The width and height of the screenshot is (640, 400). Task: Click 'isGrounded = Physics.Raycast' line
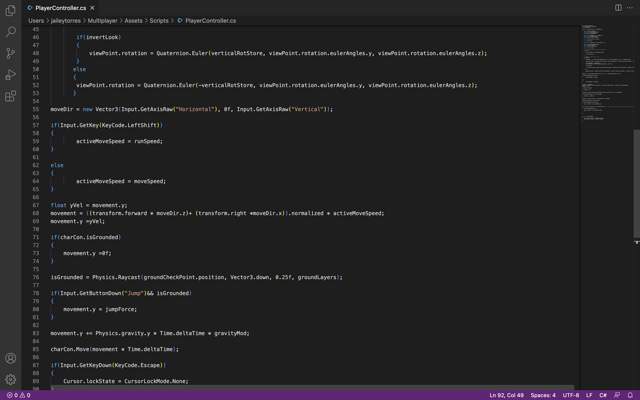click(196, 277)
